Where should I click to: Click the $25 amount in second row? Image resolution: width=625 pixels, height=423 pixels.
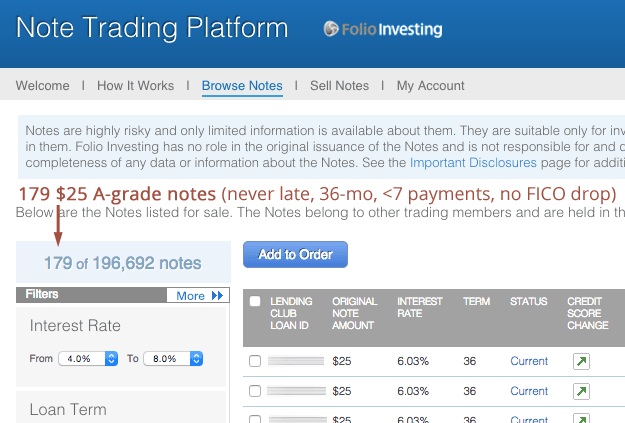pos(342,391)
